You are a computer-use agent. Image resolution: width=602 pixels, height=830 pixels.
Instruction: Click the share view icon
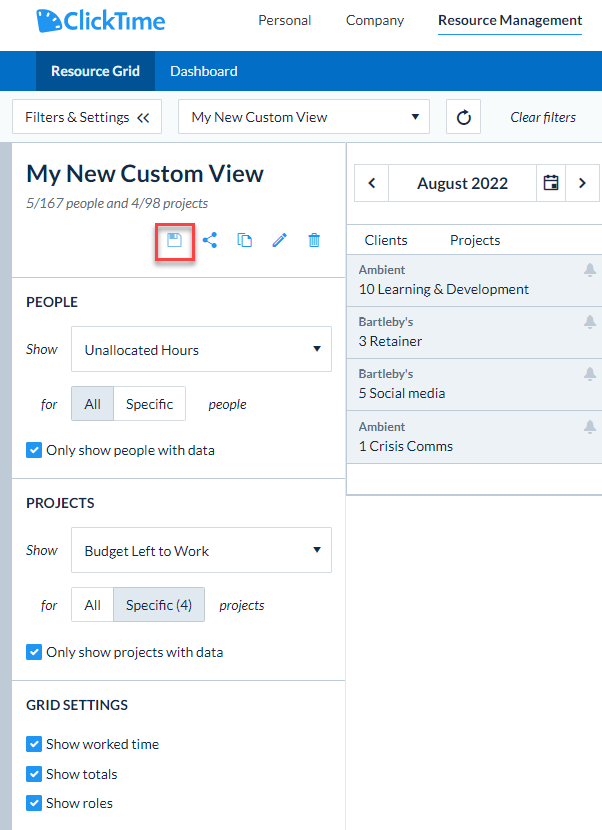click(210, 240)
